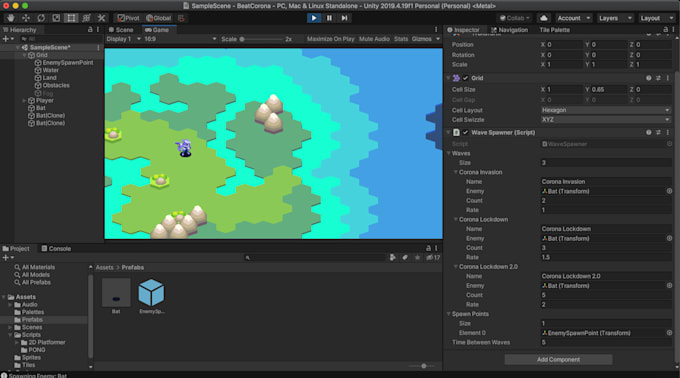Switch to the Console tab
680x378 pixels.
pyautogui.click(x=56, y=248)
